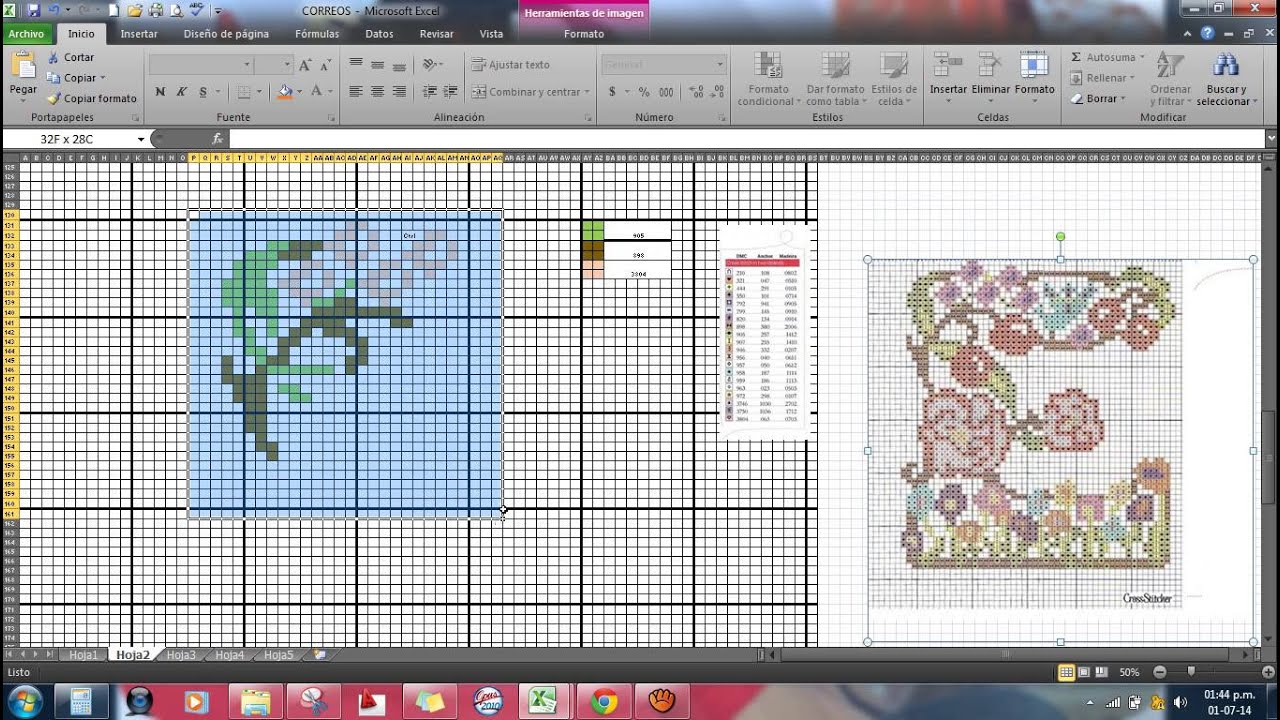Align text to middle vertically
The width and height of the screenshot is (1280, 720).
[x=378, y=65]
